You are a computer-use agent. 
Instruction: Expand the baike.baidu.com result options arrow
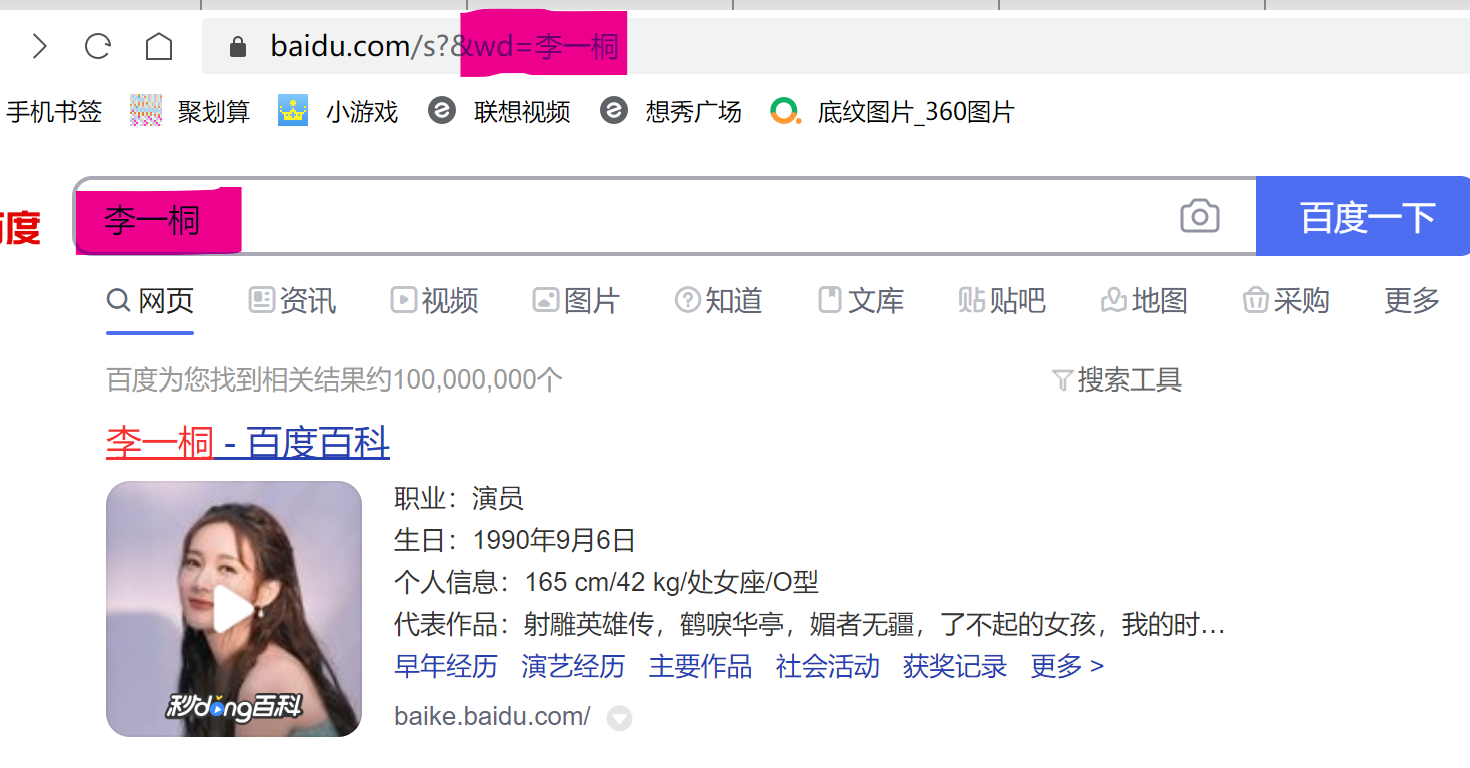(620, 718)
